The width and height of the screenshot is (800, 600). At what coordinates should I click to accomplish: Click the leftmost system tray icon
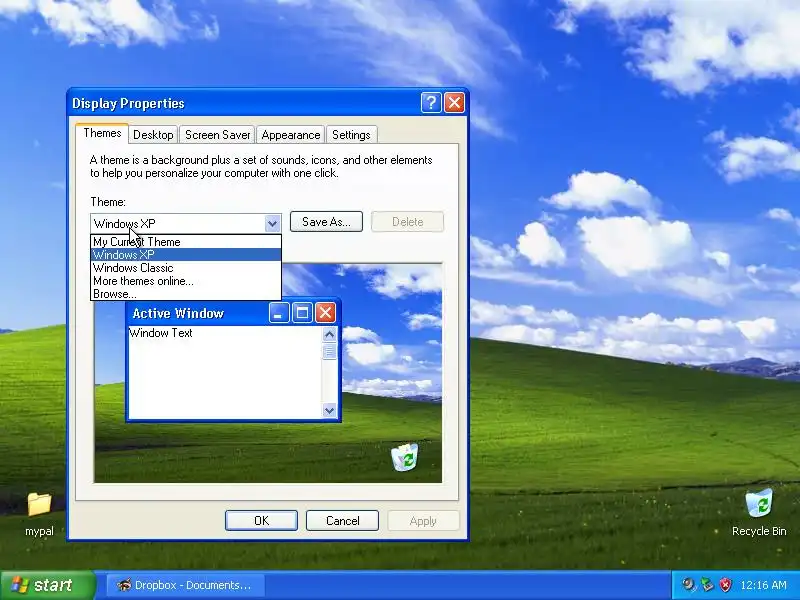coord(689,585)
